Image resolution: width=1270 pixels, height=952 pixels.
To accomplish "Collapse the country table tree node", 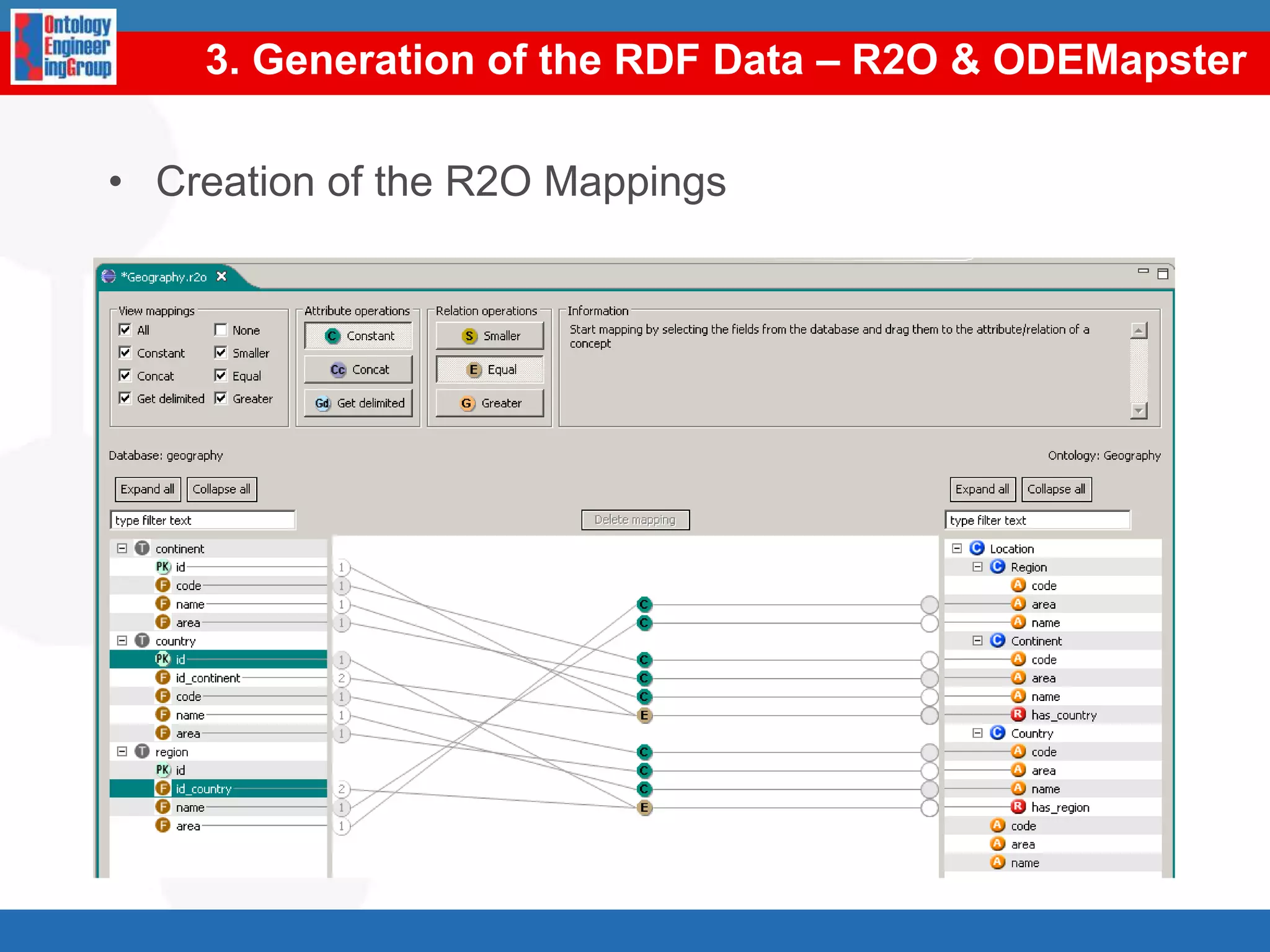I will pyautogui.click(x=122, y=641).
